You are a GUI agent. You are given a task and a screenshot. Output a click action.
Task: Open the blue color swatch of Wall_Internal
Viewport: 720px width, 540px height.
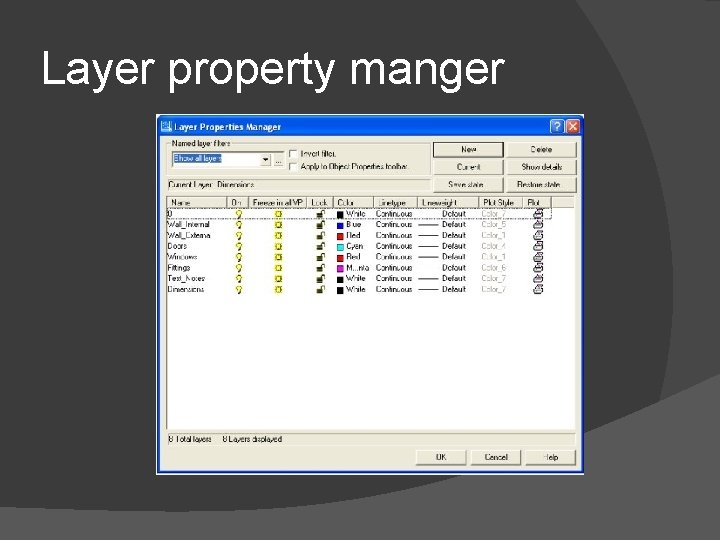click(x=340, y=225)
